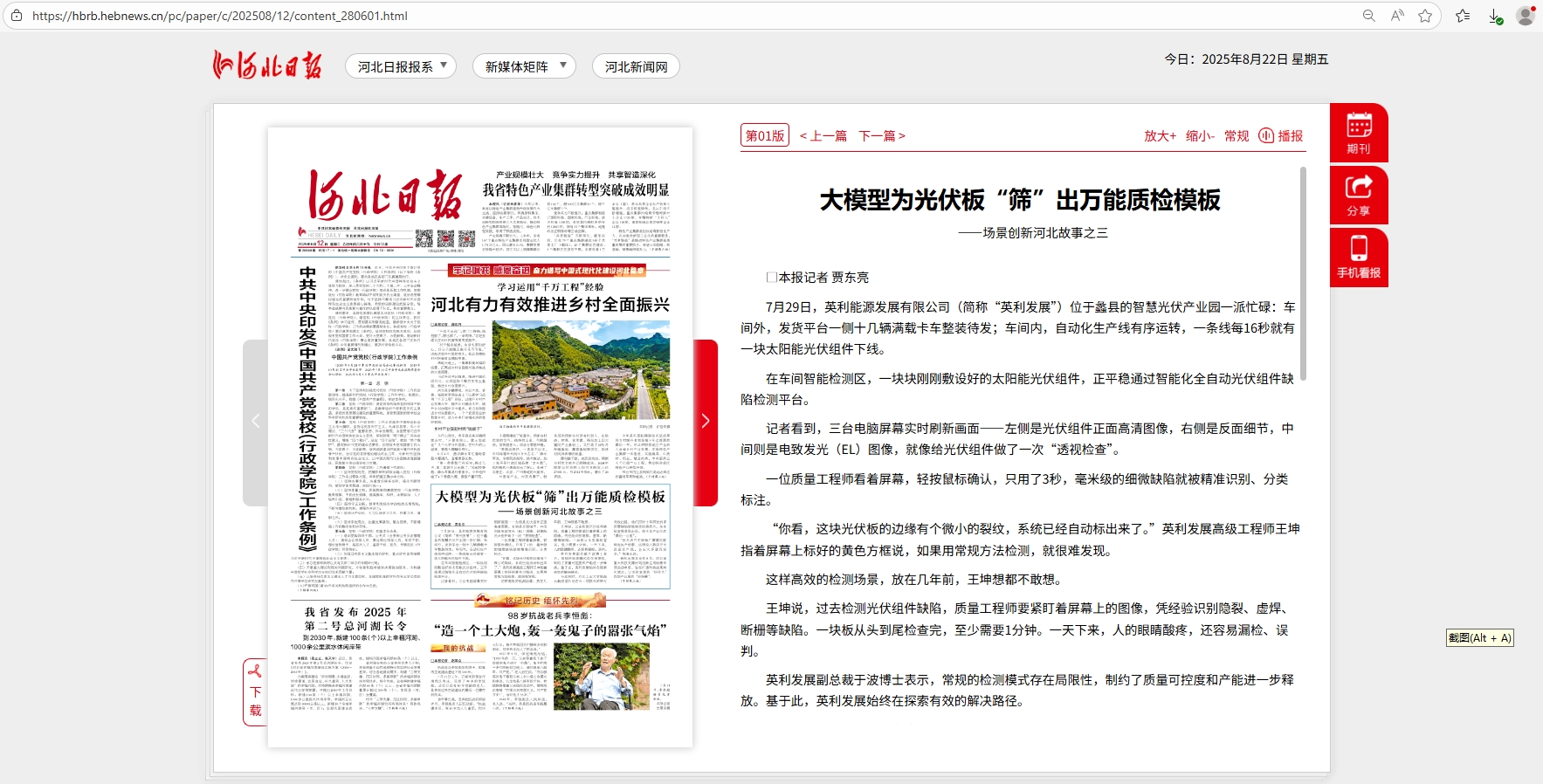Add page to favorites star icon
Screen dimensions: 1543x784
(1425, 16)
